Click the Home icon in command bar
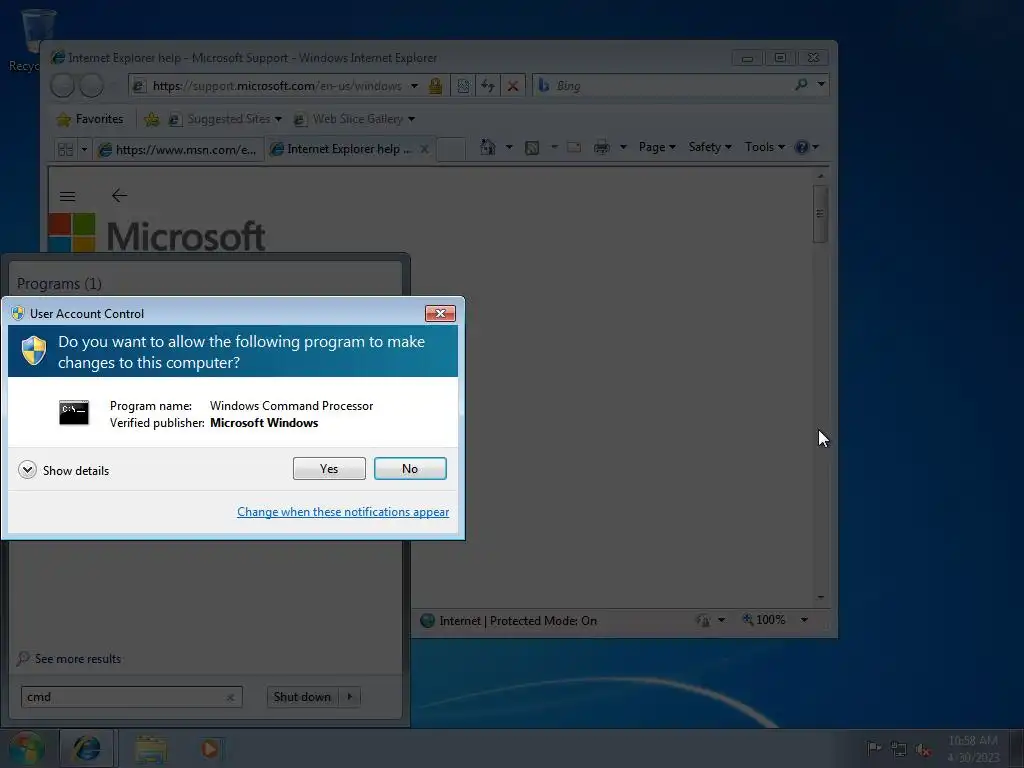Image resolution: width=1024 pixels, height=768 pixels. (x=488, y=147)
